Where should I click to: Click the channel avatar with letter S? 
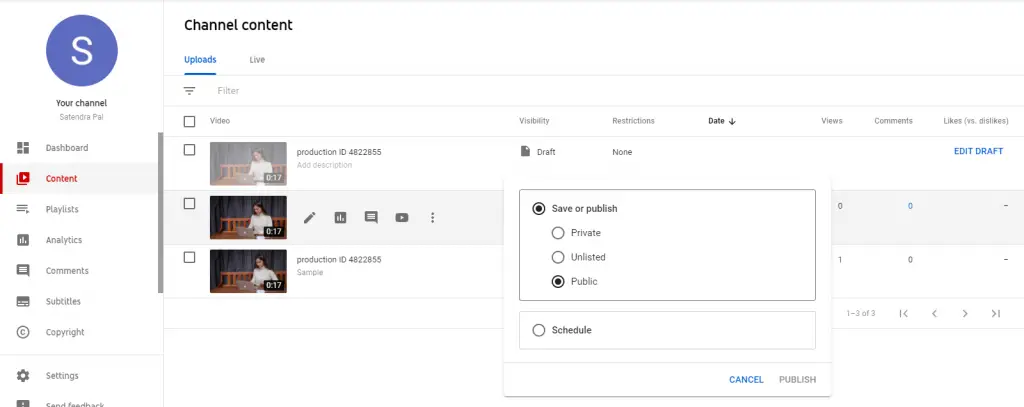tap(82, 50)
